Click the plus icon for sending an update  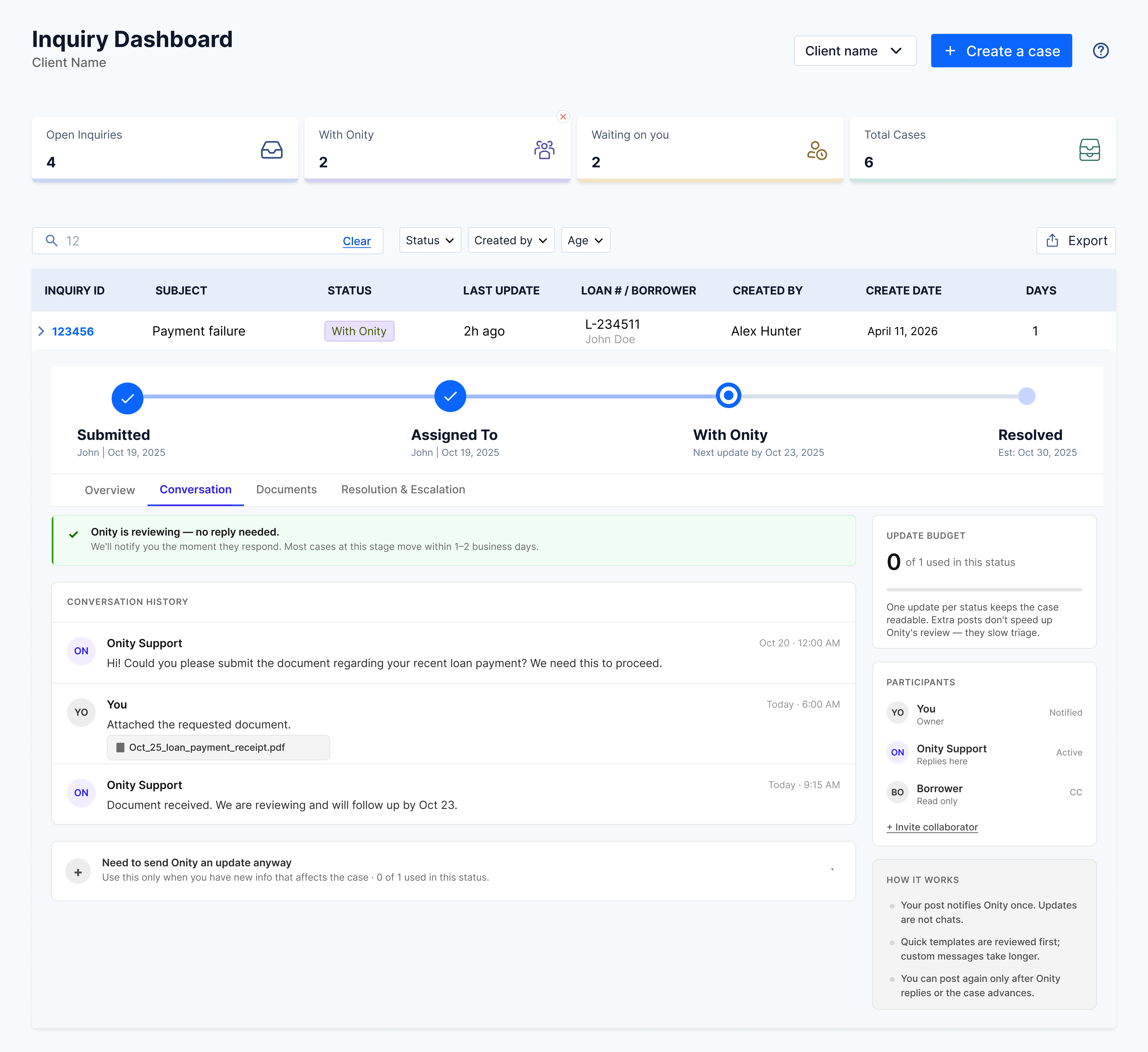(78, 871)
